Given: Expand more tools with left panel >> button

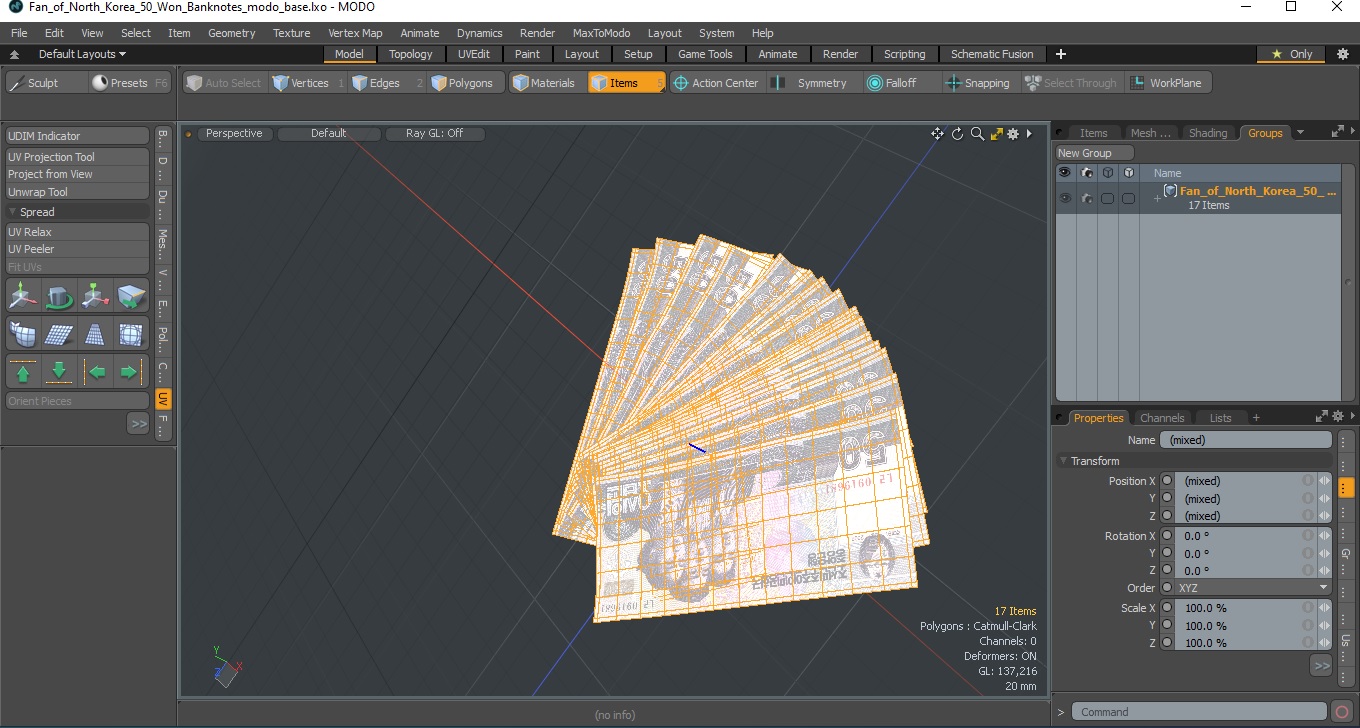Looking at the screenshot, I should 138,424.
